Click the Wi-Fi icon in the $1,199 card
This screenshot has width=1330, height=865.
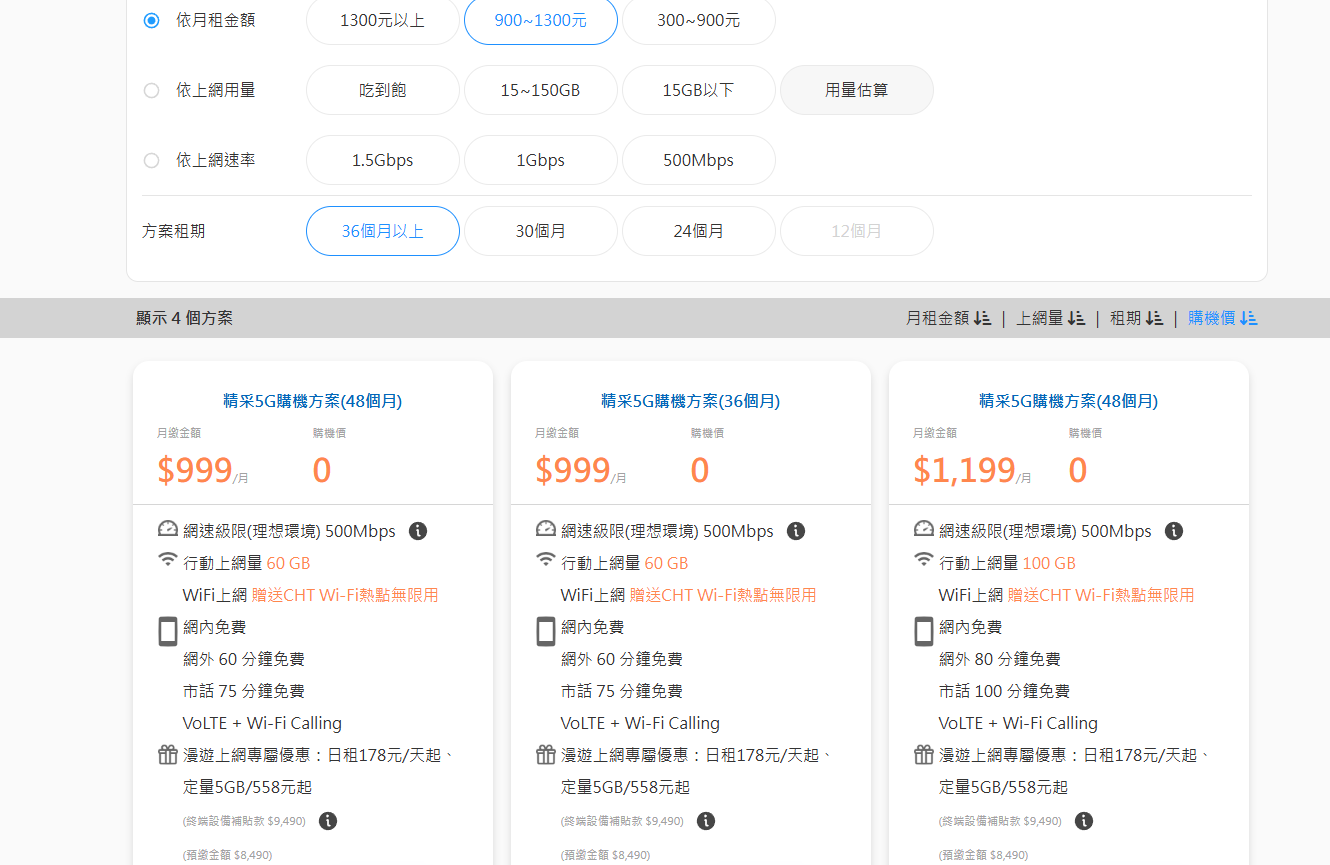[924, 560]
